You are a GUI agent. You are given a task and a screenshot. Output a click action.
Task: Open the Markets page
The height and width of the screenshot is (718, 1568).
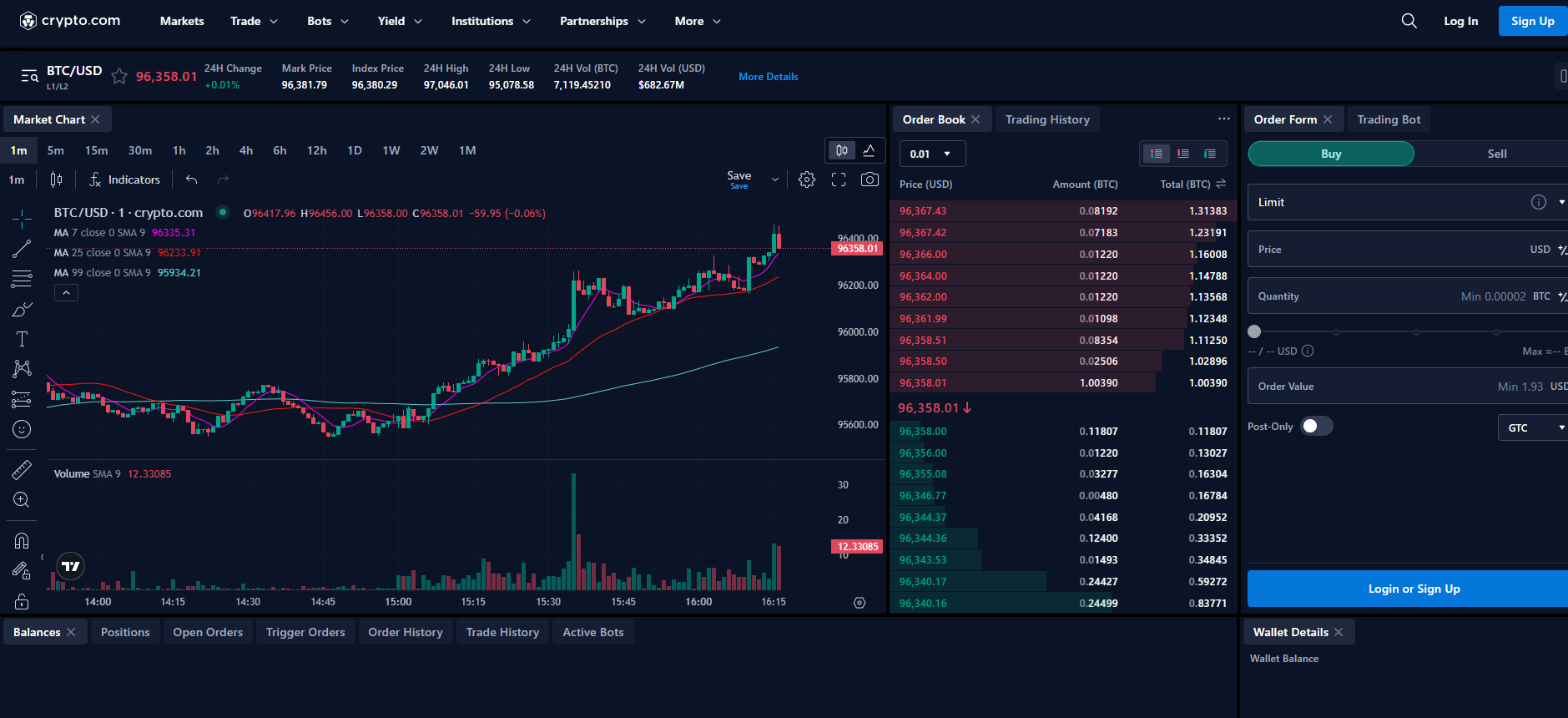[182, 21]
